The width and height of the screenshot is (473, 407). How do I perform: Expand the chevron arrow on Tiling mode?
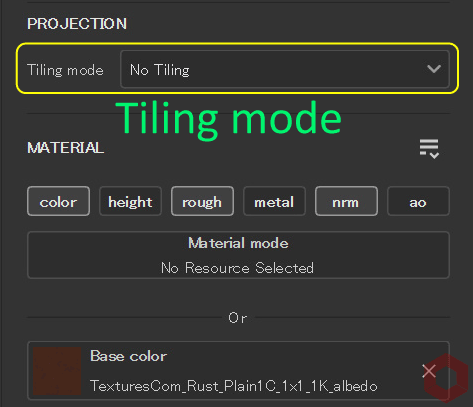coord(434,69)
